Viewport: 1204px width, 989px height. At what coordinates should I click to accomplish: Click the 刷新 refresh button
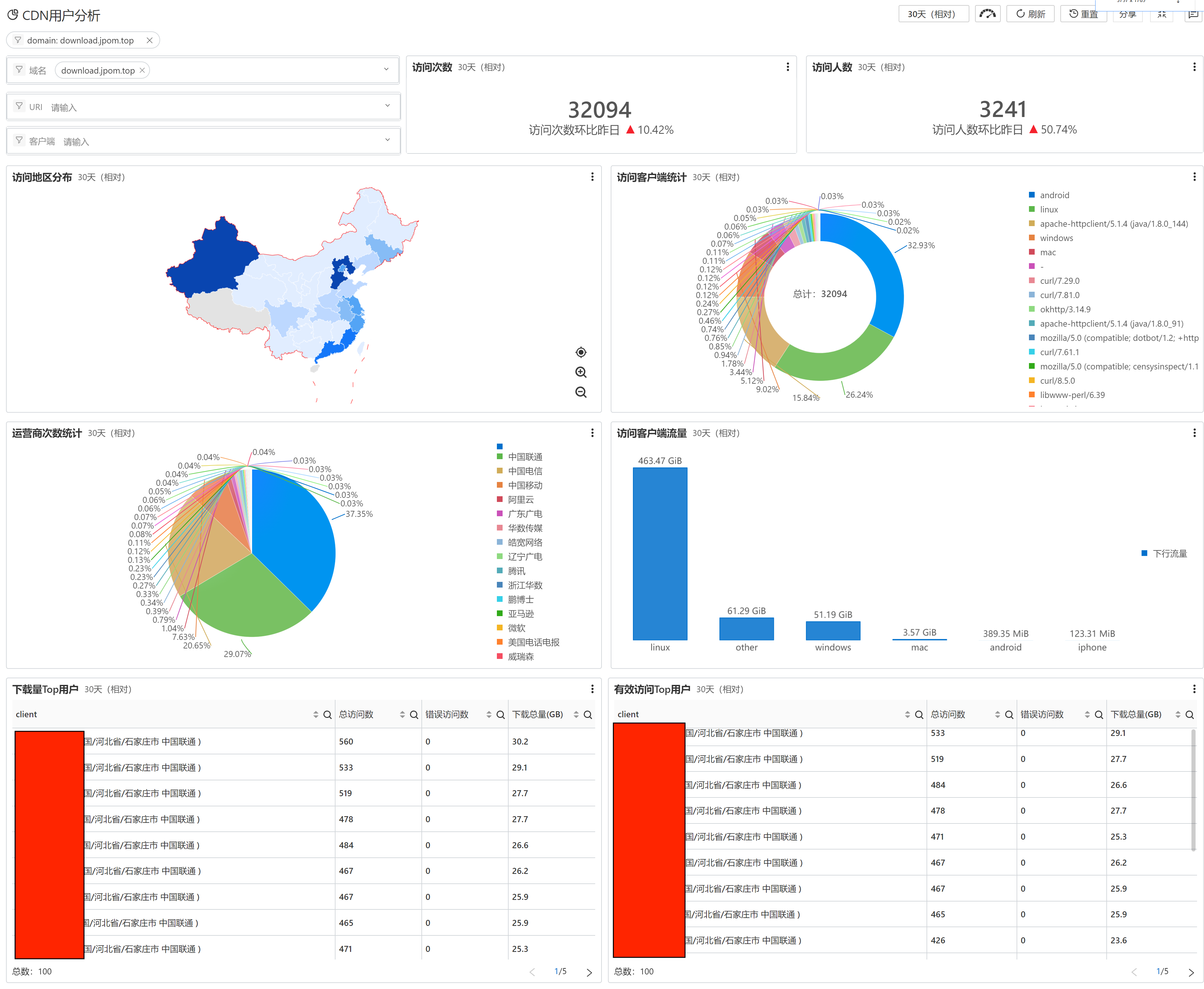pyautogui.click(x=1030, y=14)
